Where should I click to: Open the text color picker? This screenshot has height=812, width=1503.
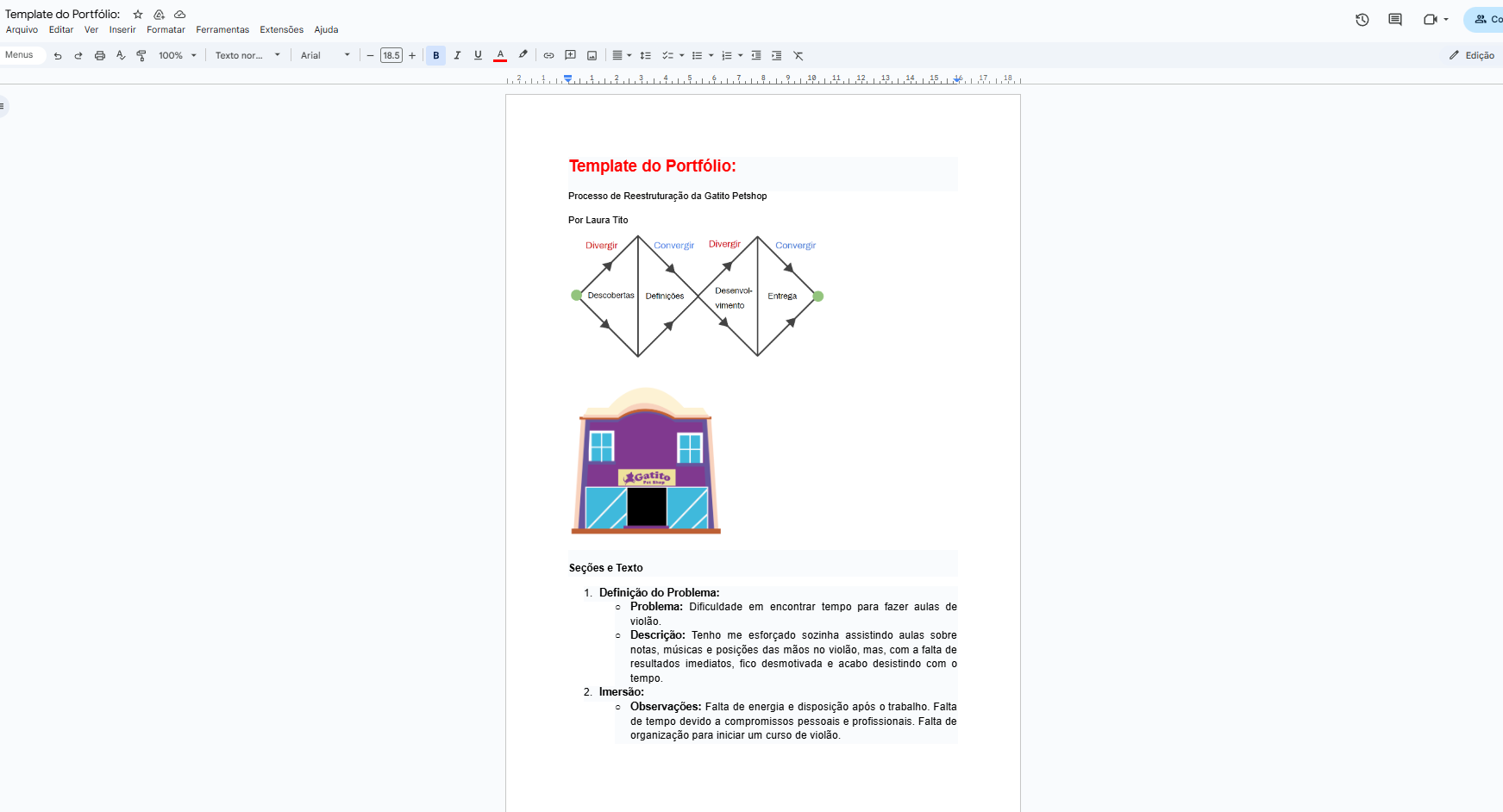tap(500, 55)
